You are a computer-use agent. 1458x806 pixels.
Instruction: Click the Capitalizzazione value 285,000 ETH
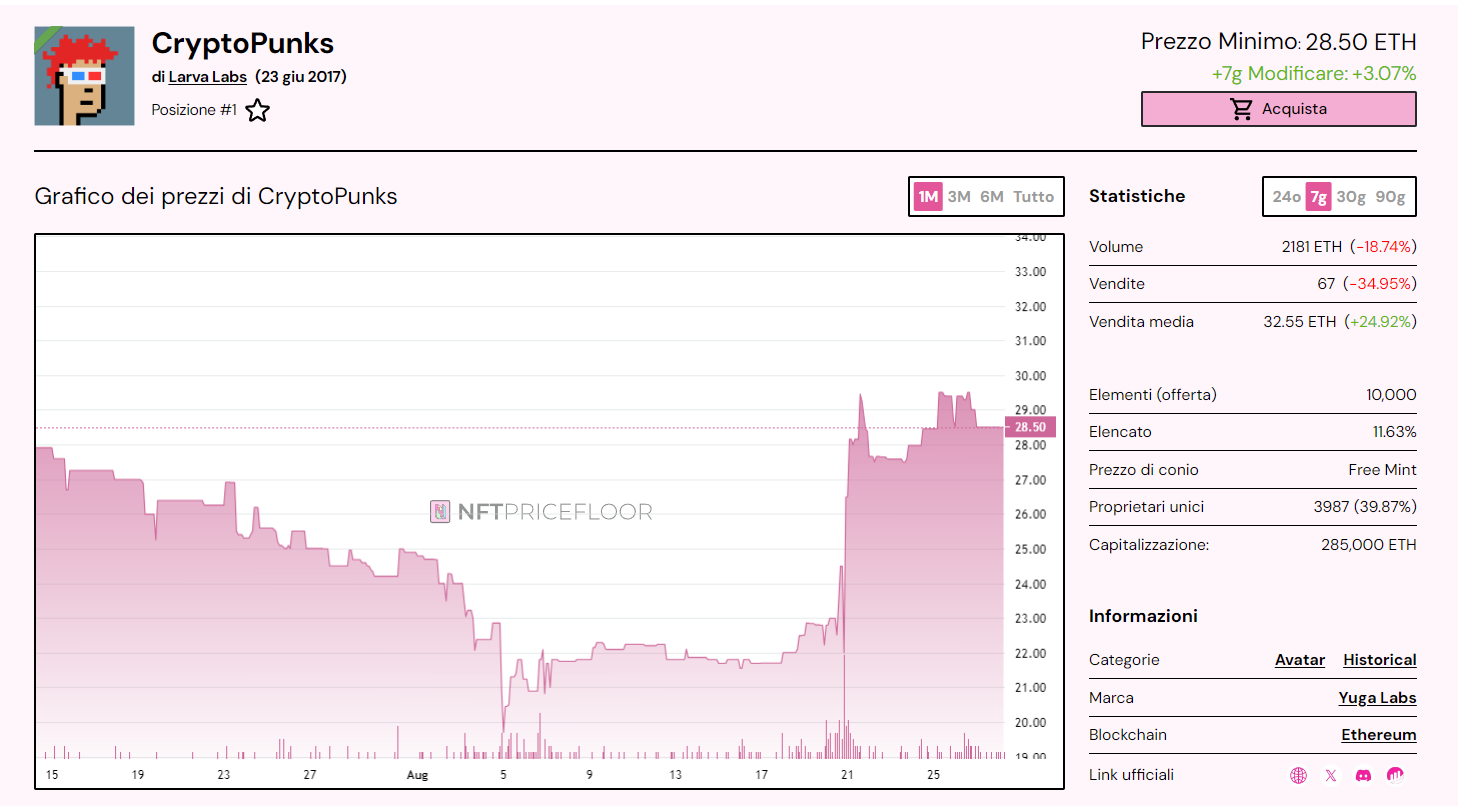[1368, 545]
